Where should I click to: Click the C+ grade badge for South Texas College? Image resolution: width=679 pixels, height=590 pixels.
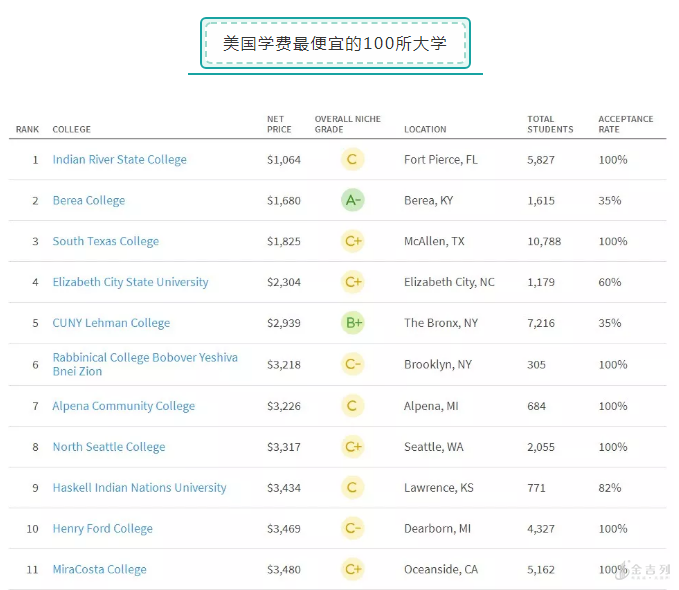pyautogui.click(x=351, y=241)
